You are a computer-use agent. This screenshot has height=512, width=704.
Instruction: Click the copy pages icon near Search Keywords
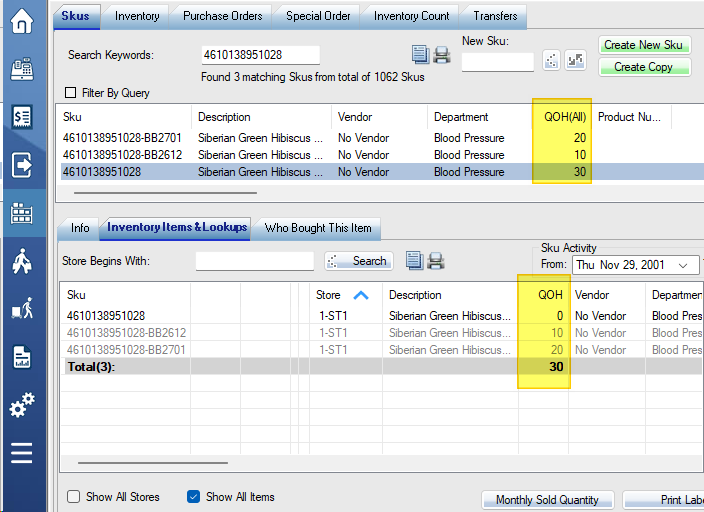(x=420, y=55)
